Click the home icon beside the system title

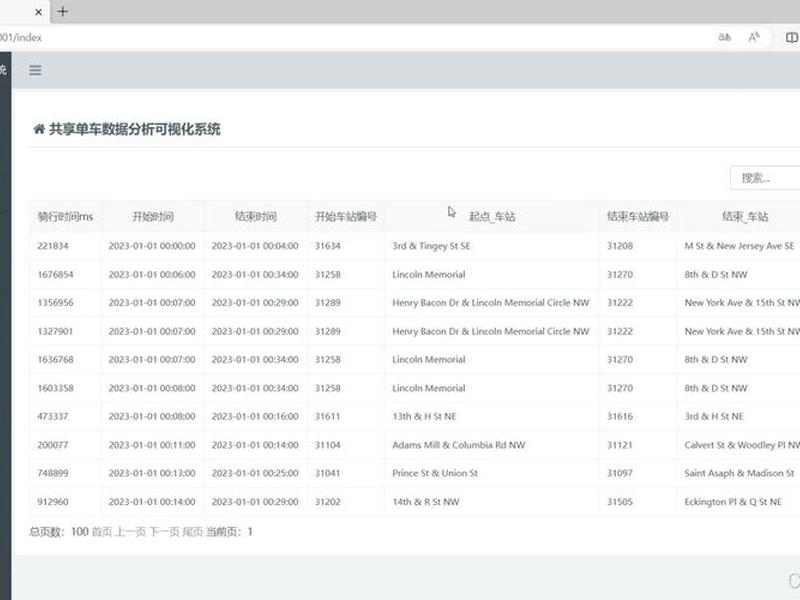click(x=39, y=129)
